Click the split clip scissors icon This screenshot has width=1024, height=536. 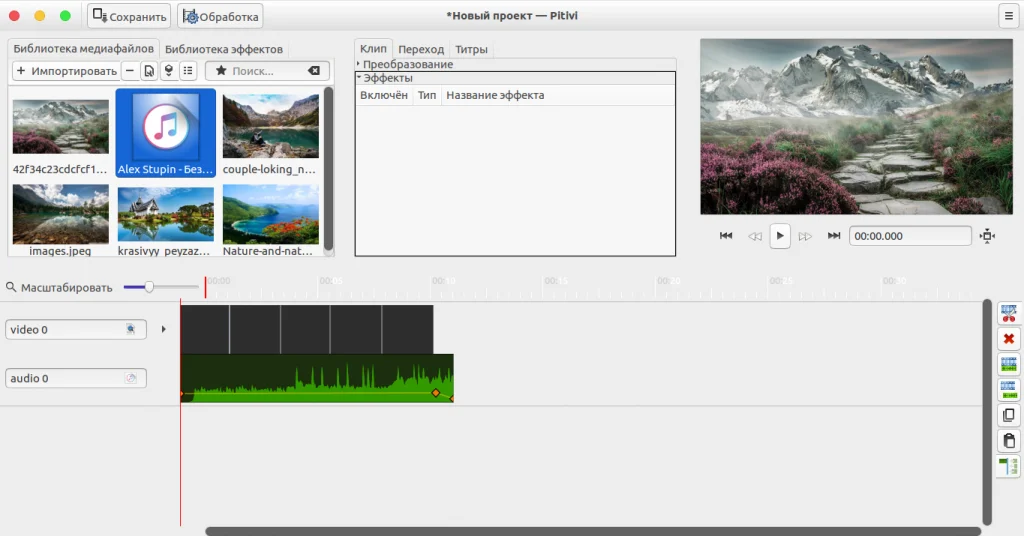1008,313
